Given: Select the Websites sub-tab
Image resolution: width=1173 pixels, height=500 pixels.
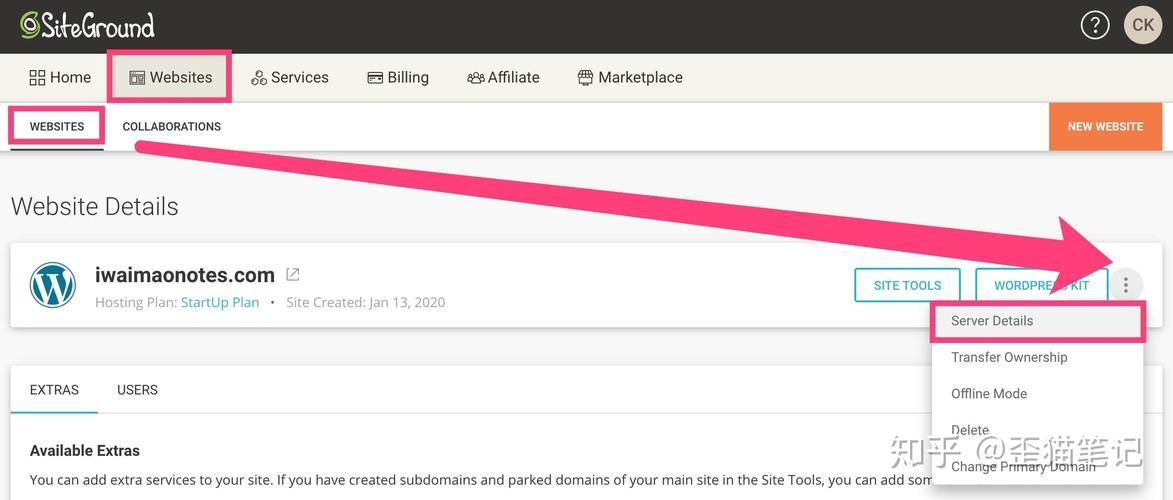Looking at the screenshot, I should coord(57,127).
